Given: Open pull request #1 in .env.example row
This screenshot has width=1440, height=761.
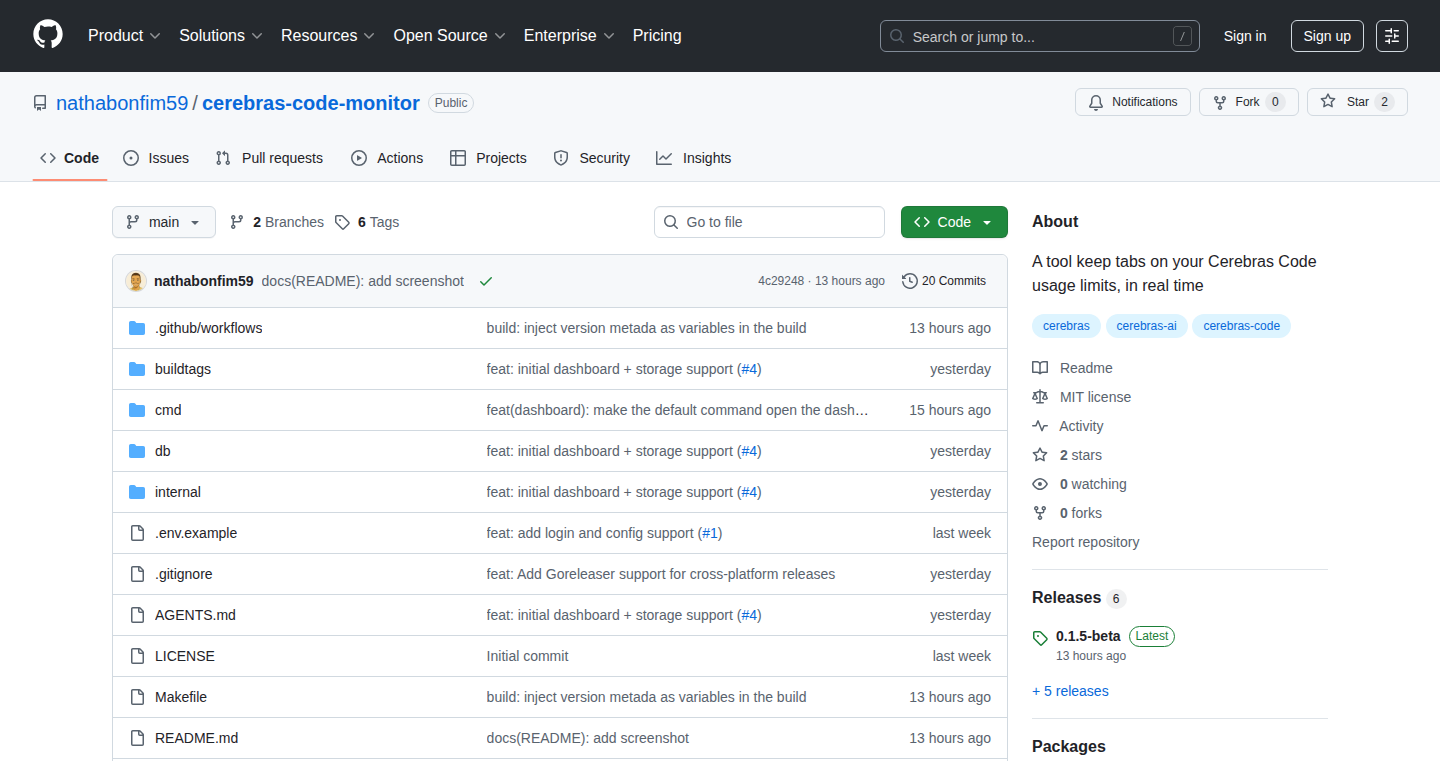Looking at the screenshot, I should tap(710, 533).
